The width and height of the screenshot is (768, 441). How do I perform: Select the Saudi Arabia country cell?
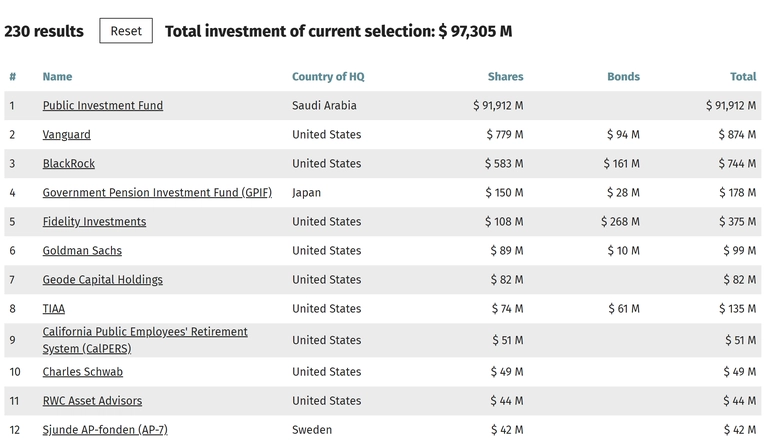point(324,105)
